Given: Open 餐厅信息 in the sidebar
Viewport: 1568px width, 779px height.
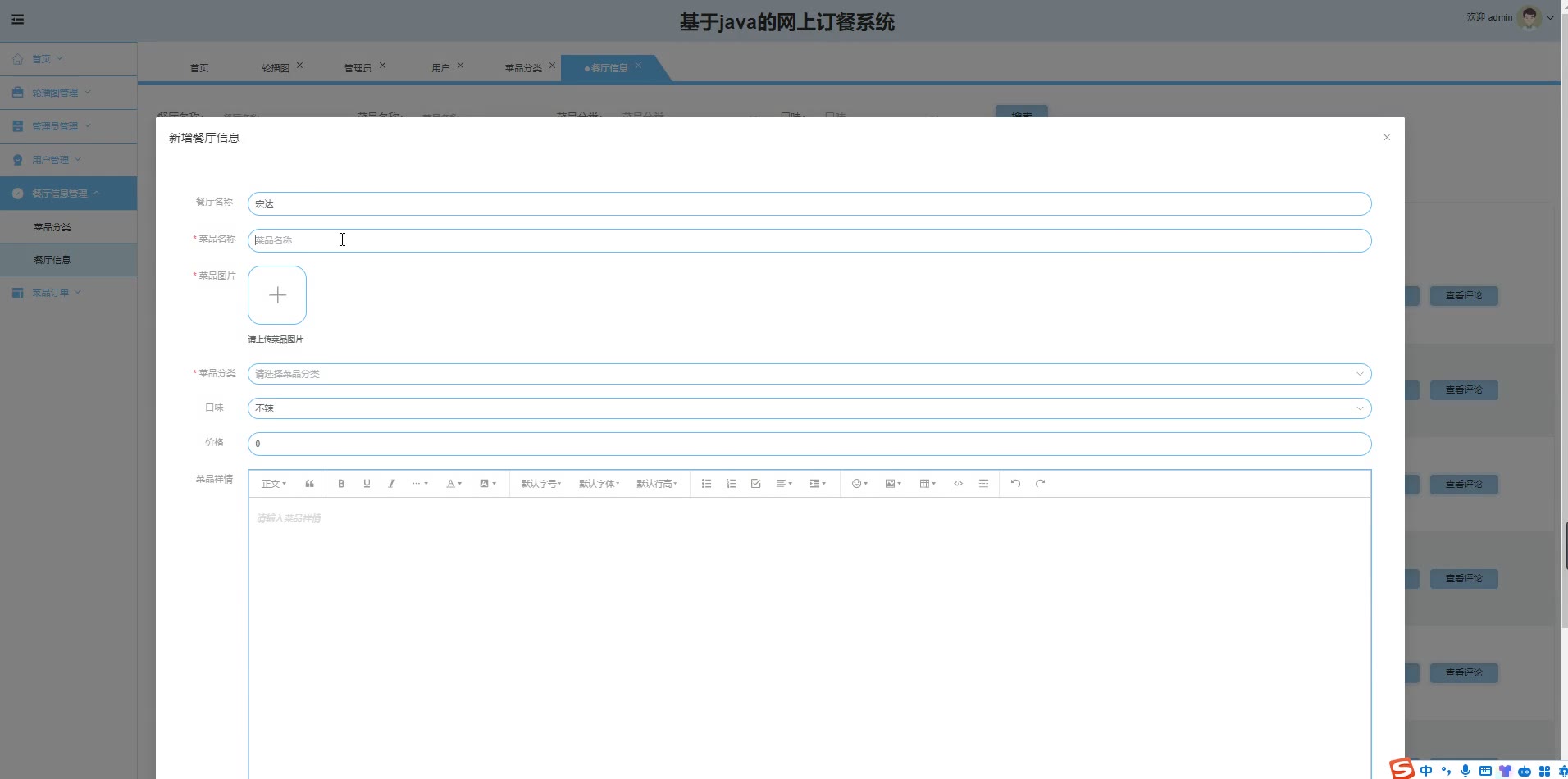Looking at the screenshot, I should [68, 260].
